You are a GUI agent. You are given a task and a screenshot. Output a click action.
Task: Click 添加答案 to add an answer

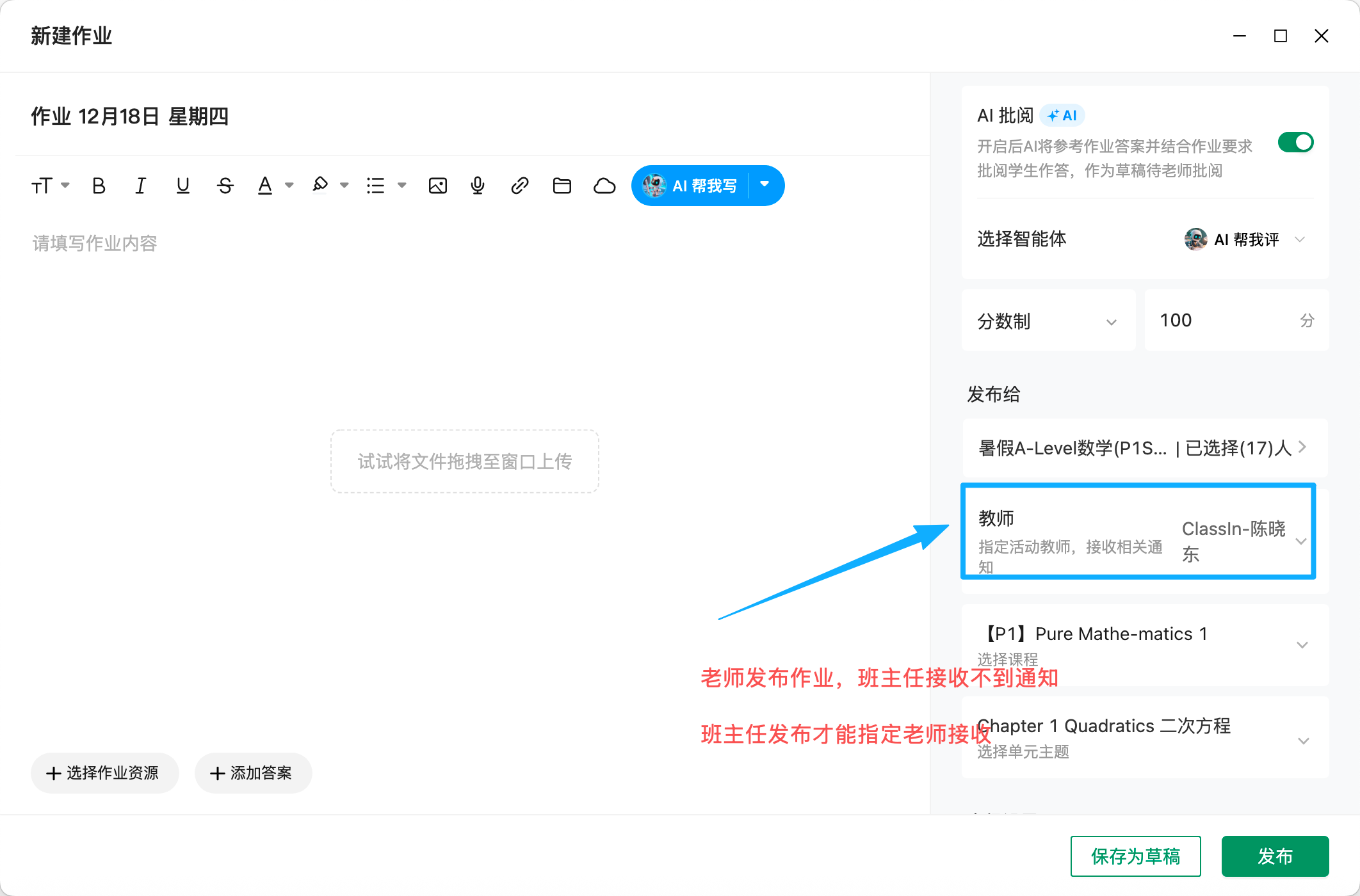coord(253,773)
